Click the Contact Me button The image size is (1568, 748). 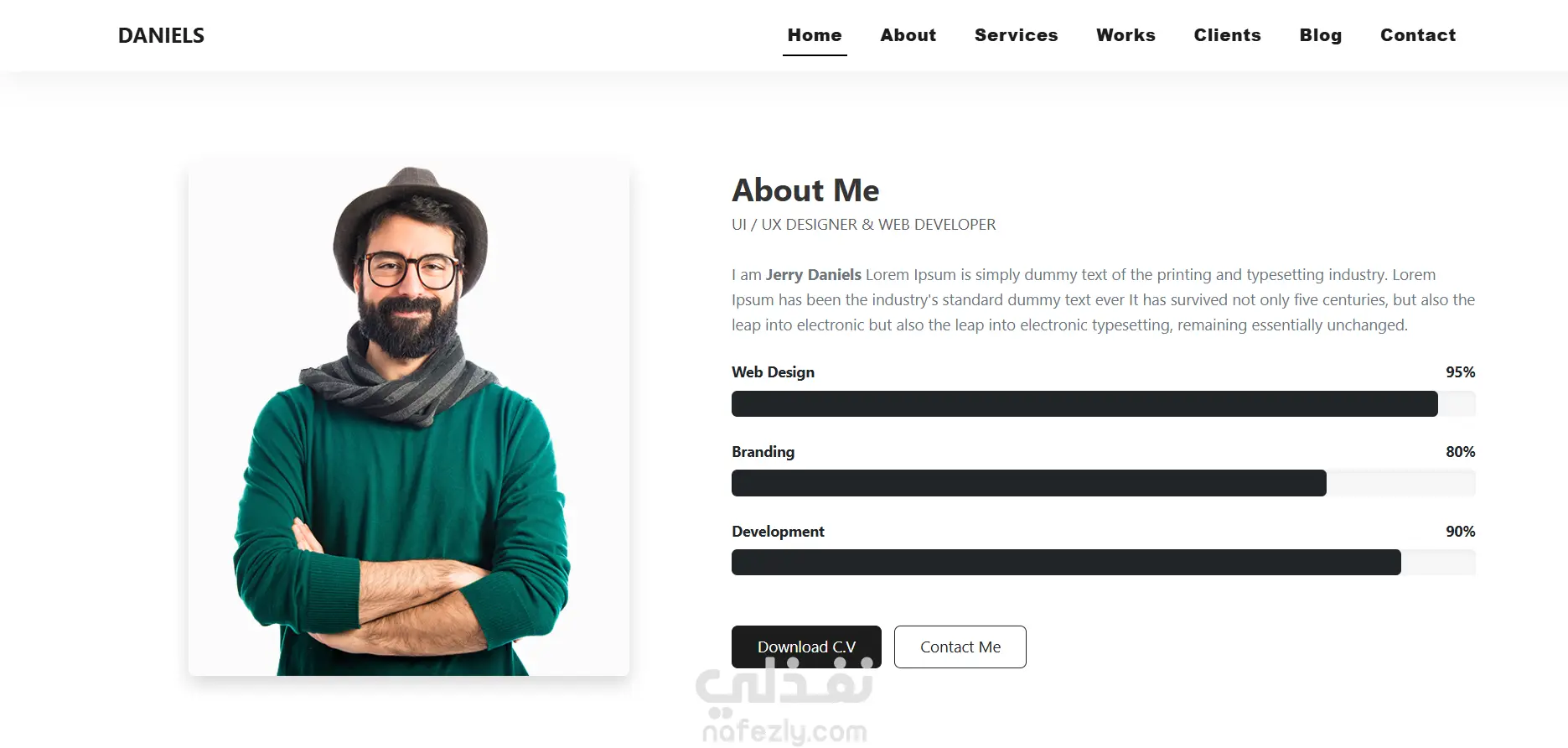[x=960, y=647]
